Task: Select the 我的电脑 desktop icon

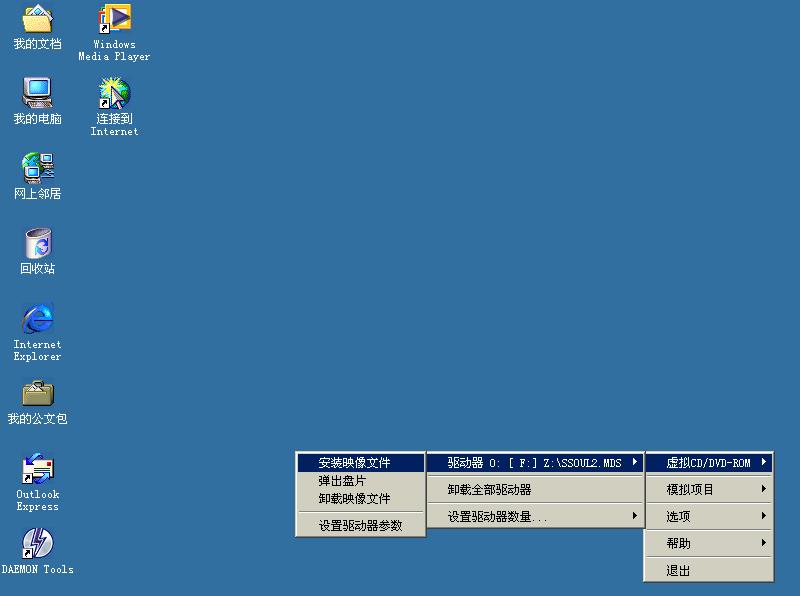Action: click(37, 102)
